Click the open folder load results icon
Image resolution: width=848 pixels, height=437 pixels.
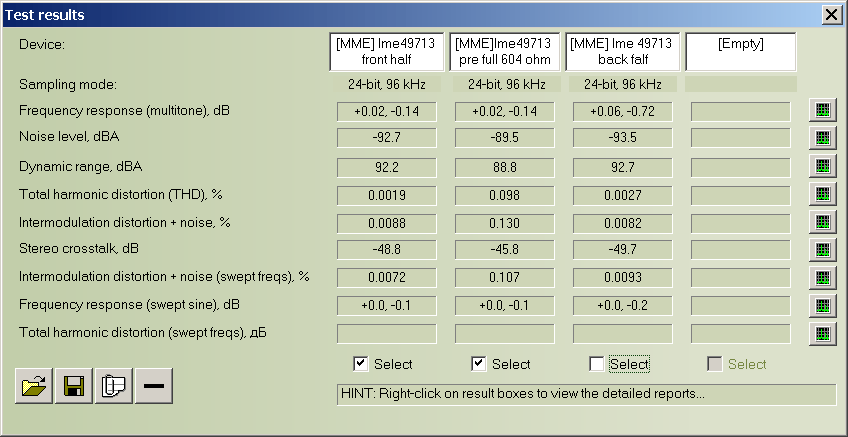tap(34, 386)
